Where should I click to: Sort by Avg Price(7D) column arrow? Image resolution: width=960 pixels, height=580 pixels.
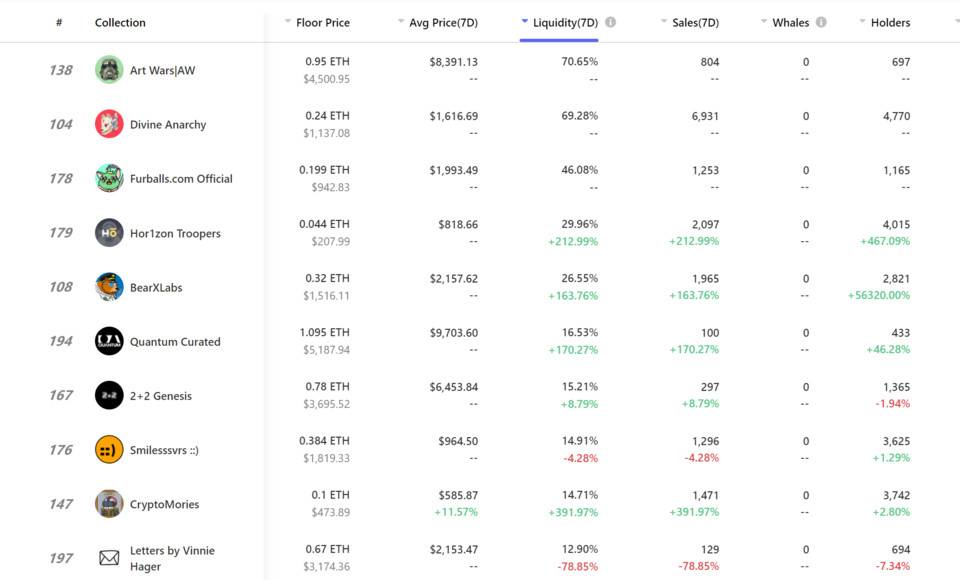click(x=401, y=21)
